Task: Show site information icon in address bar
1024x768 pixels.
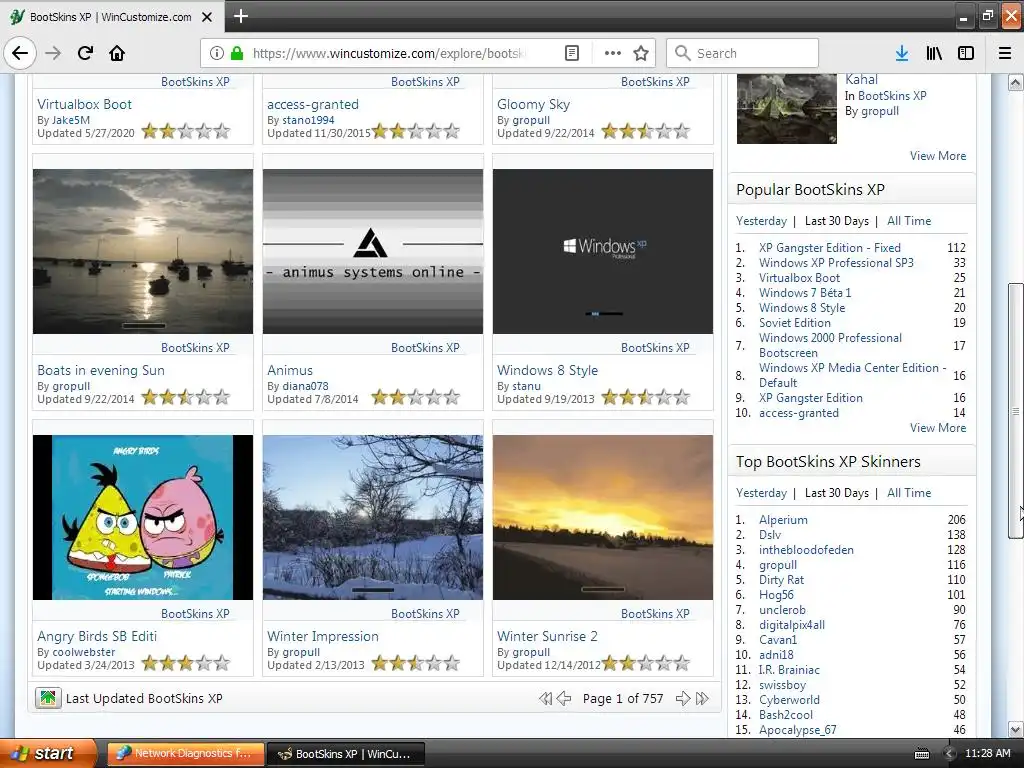Action: pyautogui.click(x=217, y=53)
